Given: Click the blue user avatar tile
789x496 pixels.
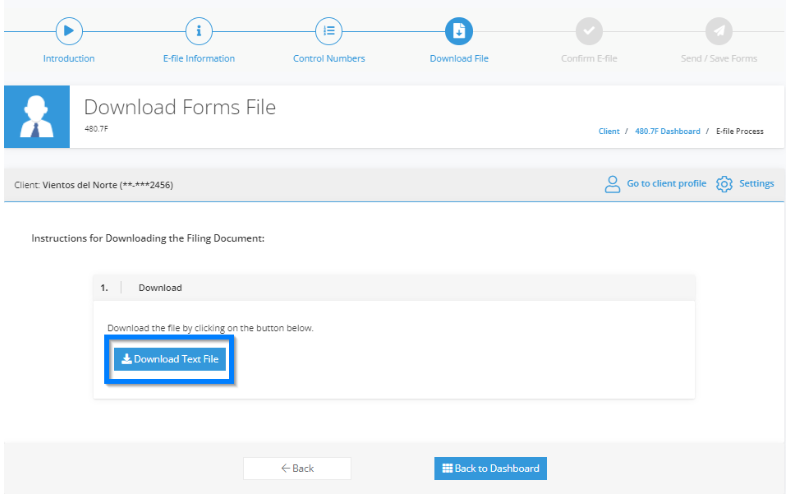Looking at the screenshot, I should click(37, 117).
